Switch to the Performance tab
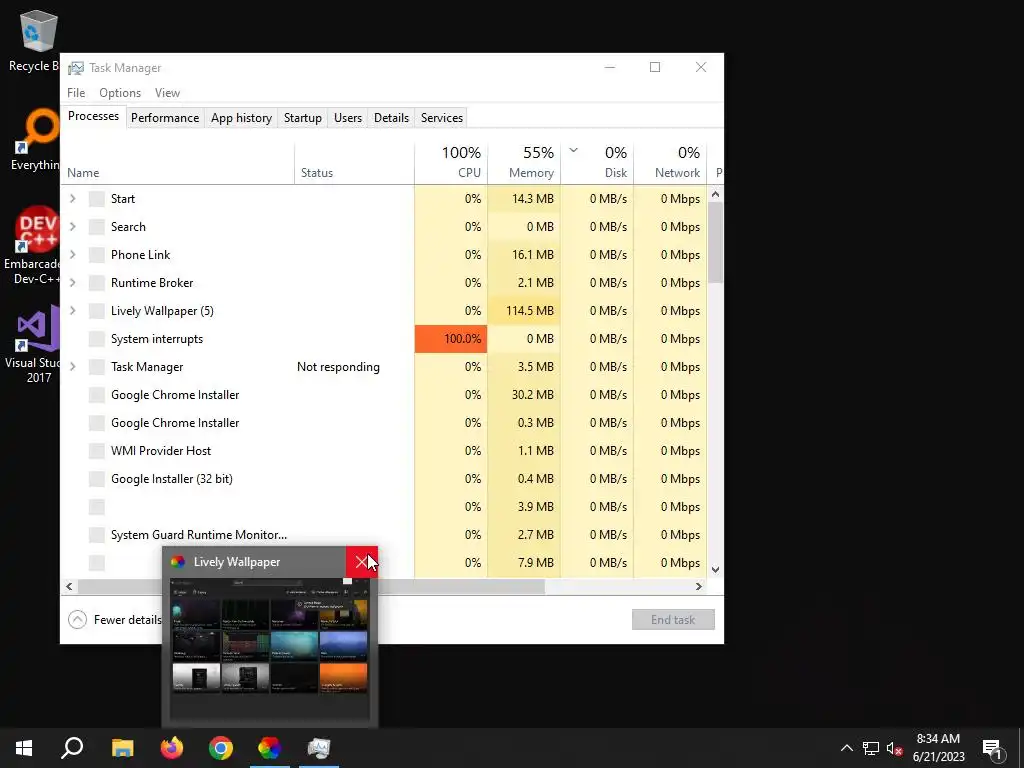The width and height of the screenshot is (1024, 768). click(x=165, y=118)
